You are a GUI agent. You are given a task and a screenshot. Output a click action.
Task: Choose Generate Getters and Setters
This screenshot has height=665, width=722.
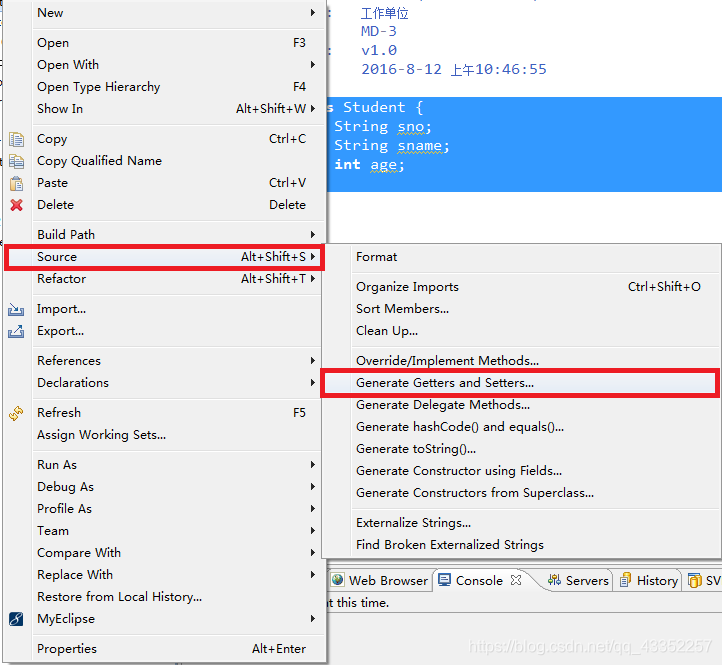[520, 383]
